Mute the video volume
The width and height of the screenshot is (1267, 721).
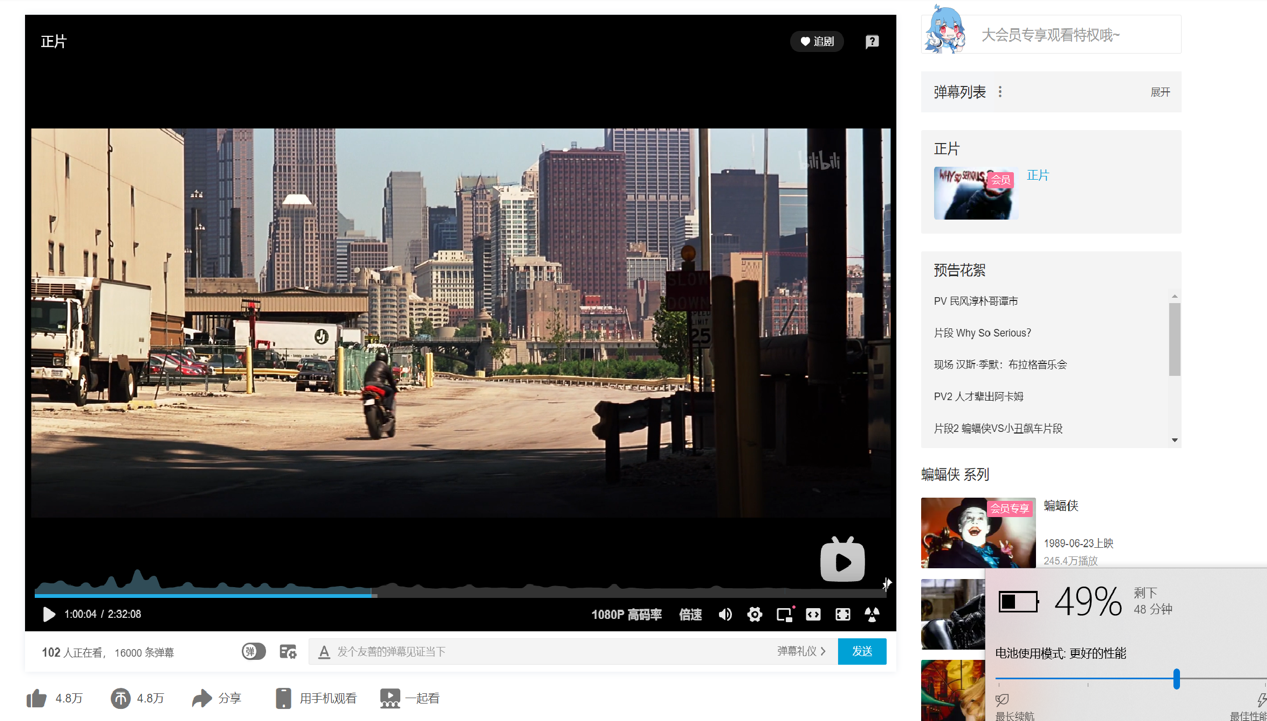725,615
